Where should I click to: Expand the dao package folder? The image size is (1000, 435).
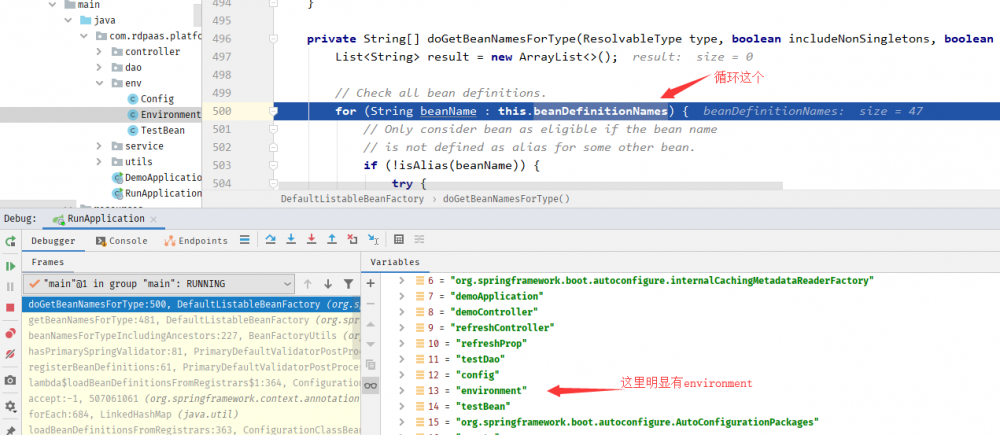coord(99,67)
